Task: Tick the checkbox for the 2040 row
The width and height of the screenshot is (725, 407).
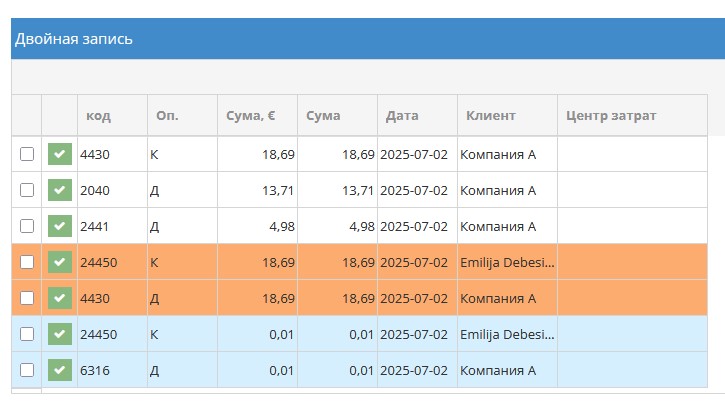Action: [27, 190]
